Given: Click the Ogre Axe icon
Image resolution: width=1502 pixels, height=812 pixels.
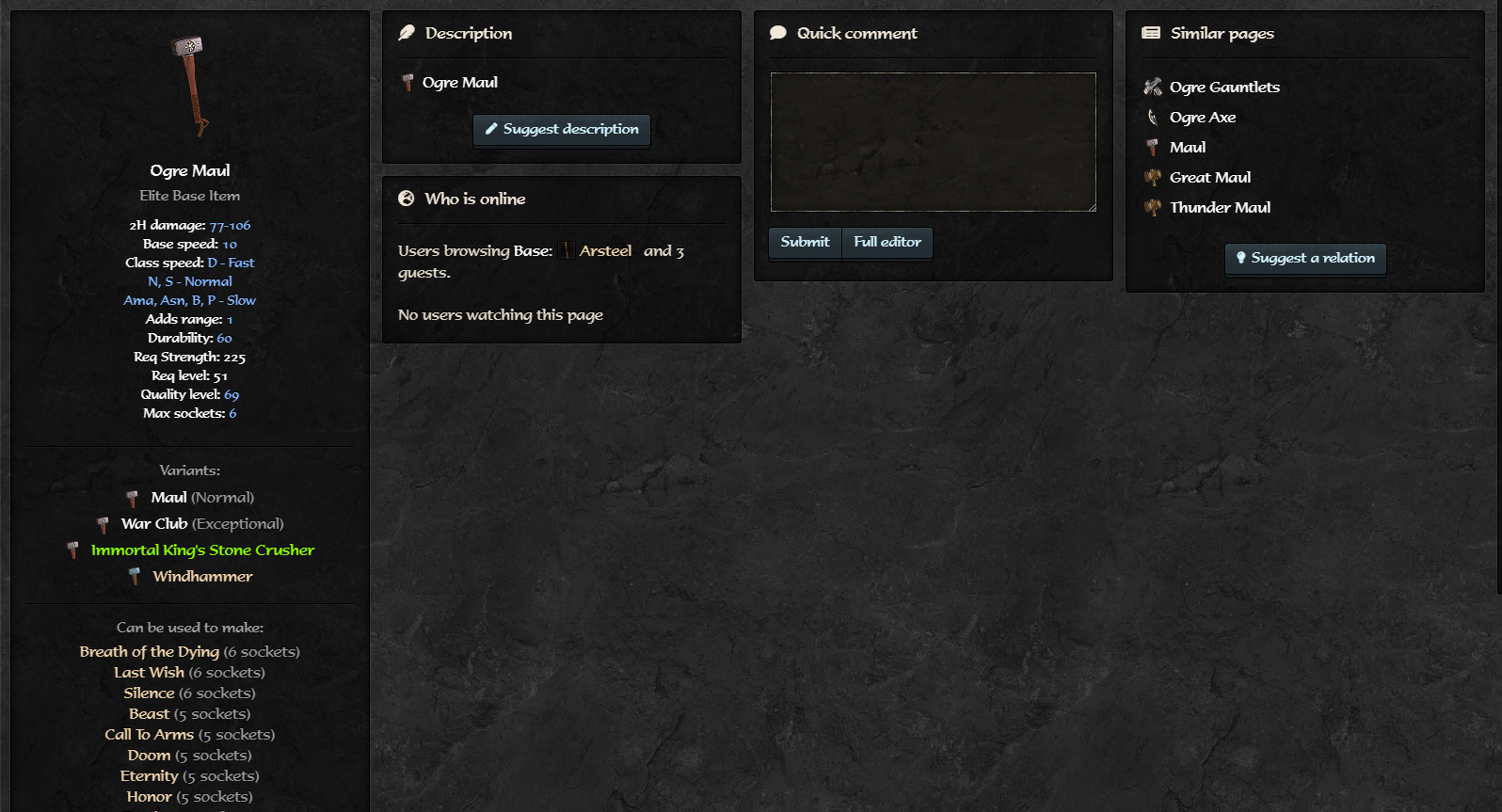Looking at the screenshot, I should point(1153,118).
